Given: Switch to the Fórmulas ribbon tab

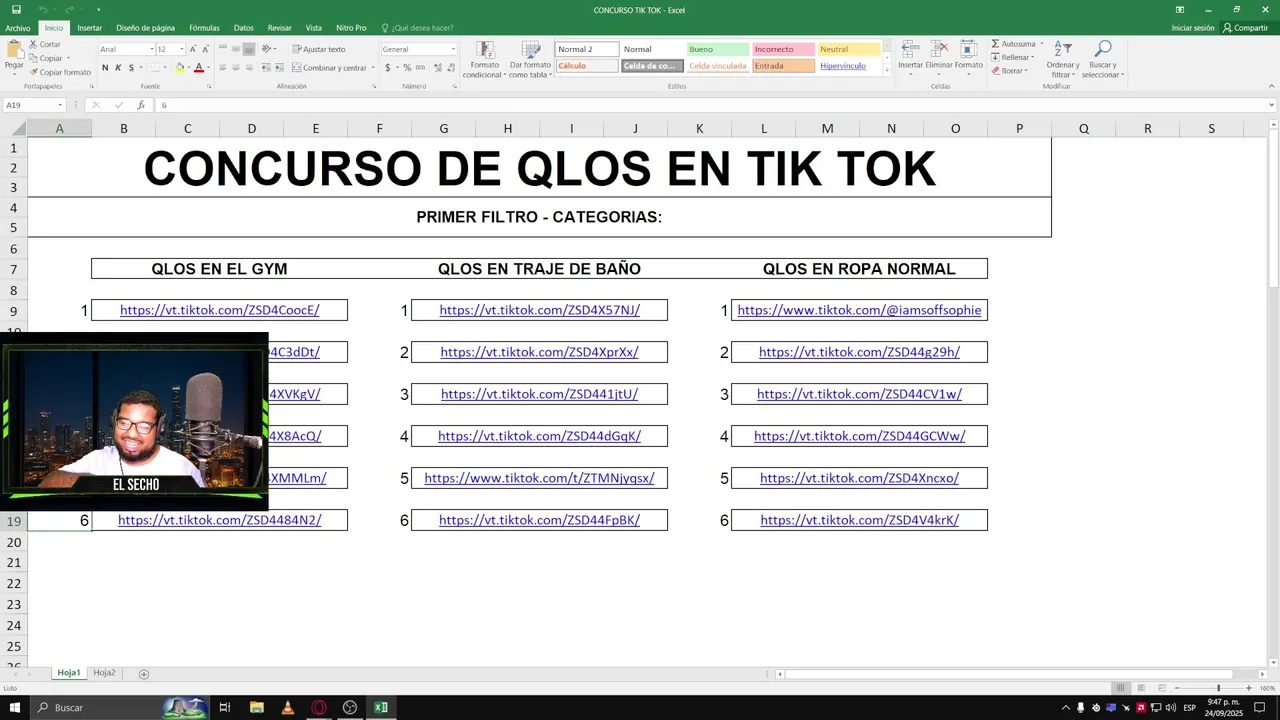Looking at the screenshot, I should coord(204,28).
